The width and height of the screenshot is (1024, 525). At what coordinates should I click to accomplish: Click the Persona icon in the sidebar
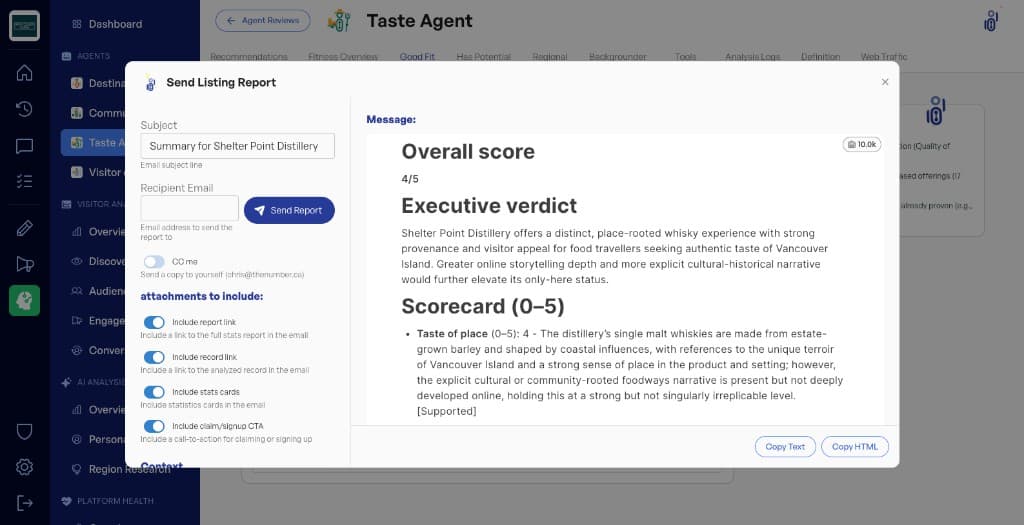point(77,439)
